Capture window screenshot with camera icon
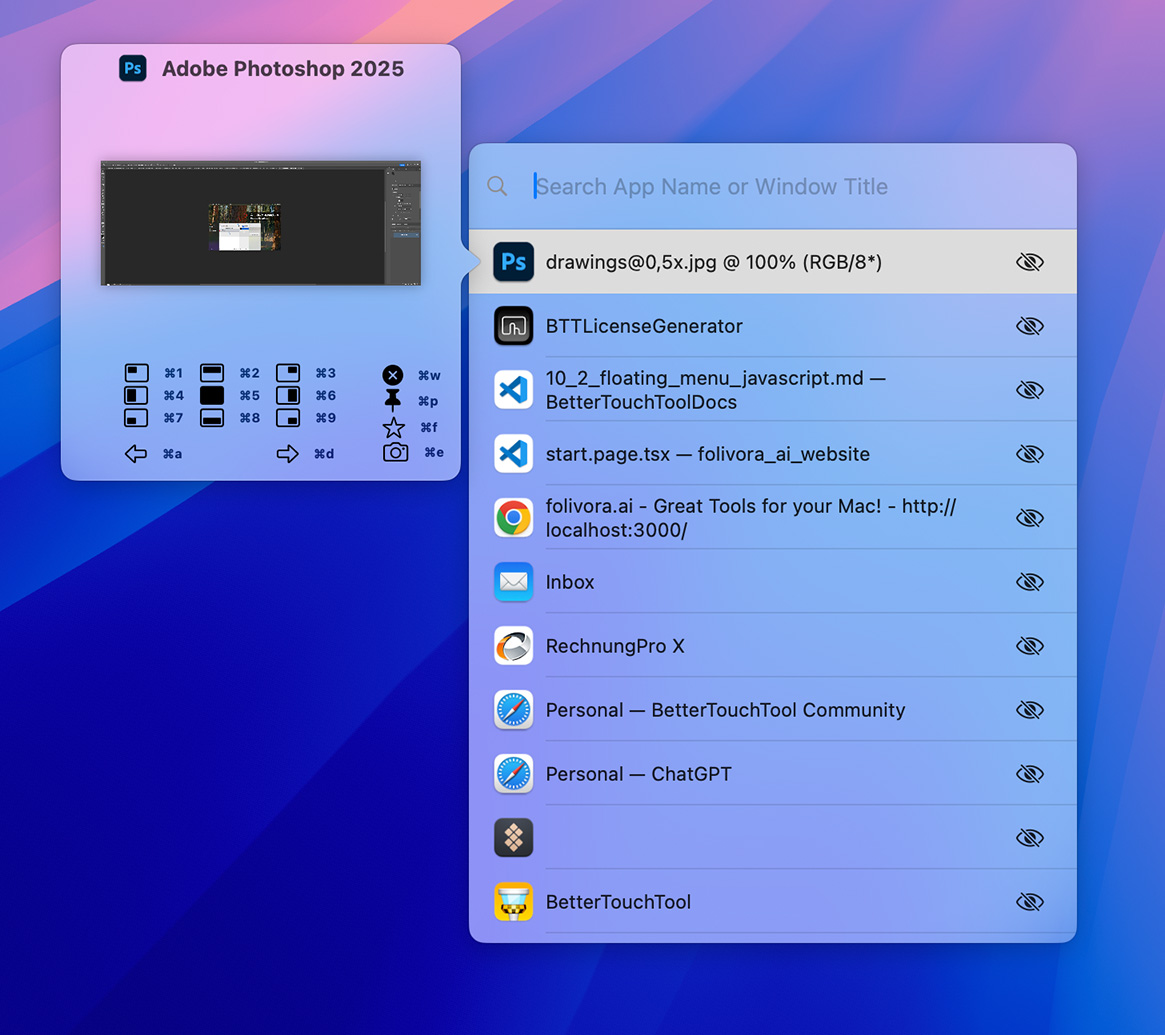Image resolution: width=1165 pixels, height=1035 pixels. (393, 452)
